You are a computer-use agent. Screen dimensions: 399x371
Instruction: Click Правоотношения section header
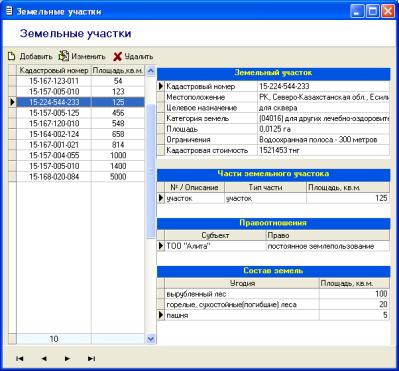[273, 223]
